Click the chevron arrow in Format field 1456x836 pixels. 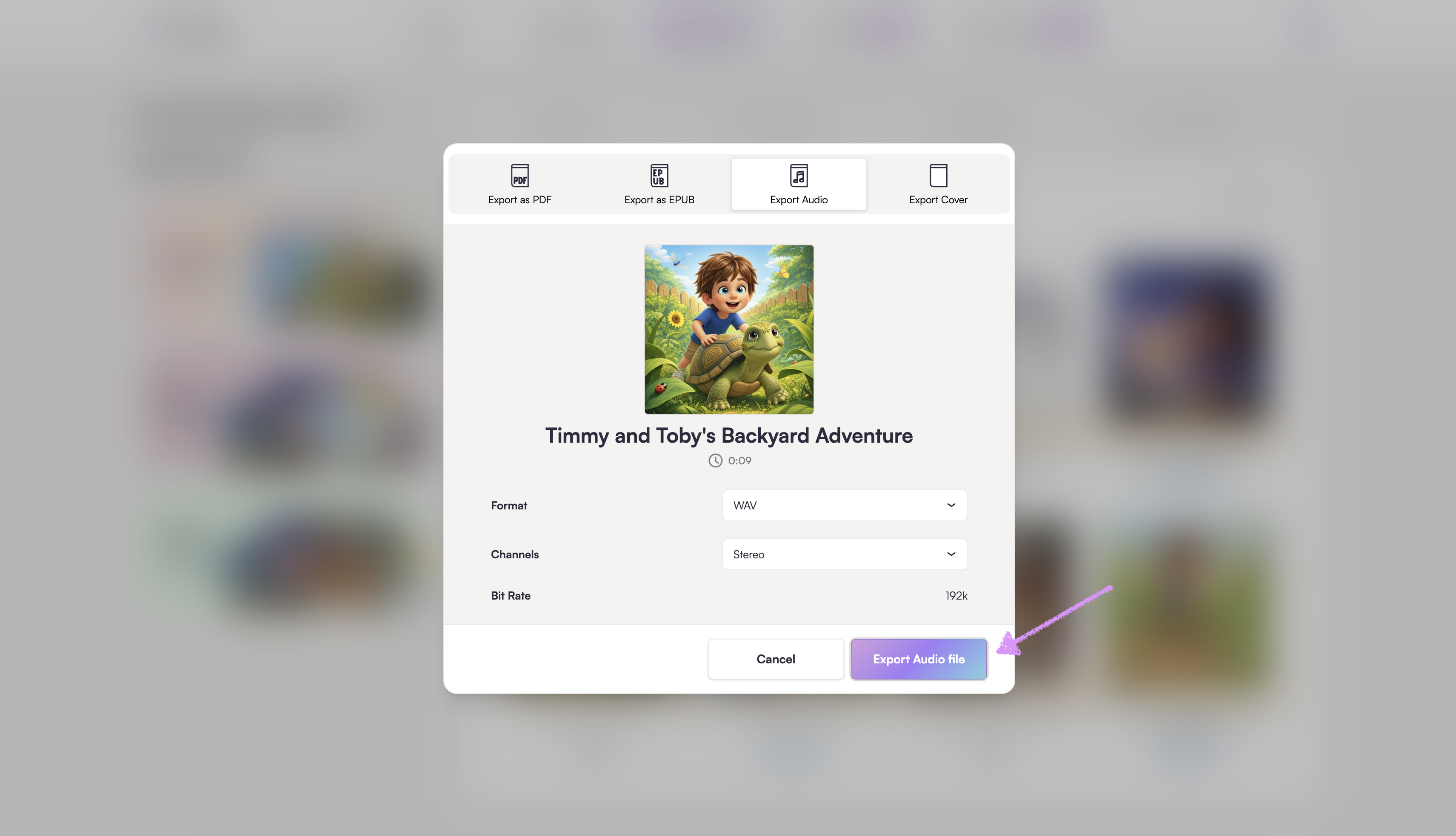(951, 505)
